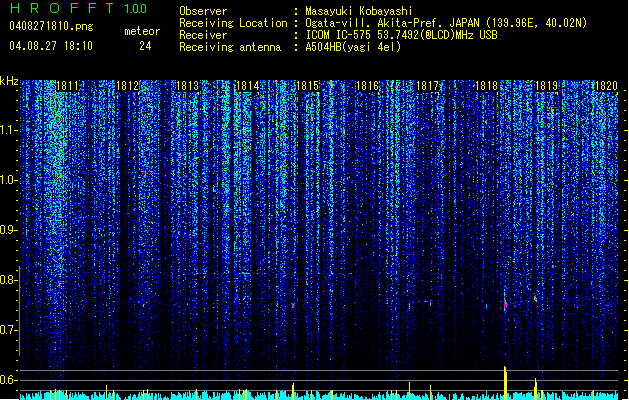The image size is (629, 400).
Task: Click the kHz axis unit label
Action: pyautogui.click(x=9, y=81)
